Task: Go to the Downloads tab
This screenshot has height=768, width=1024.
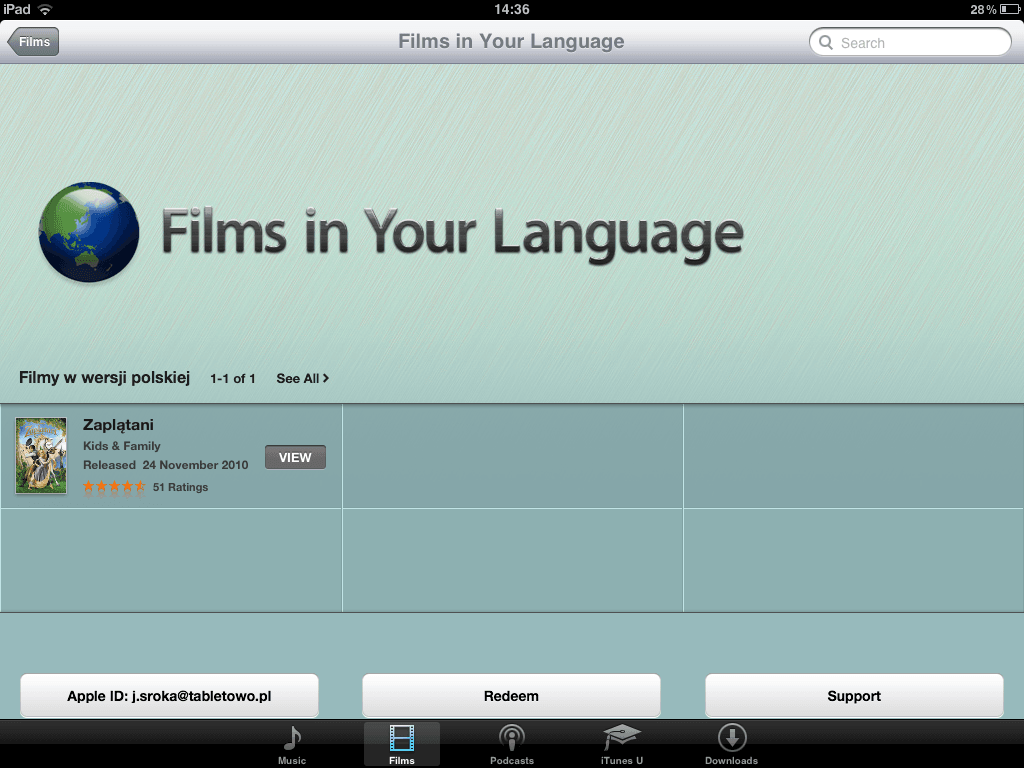Action: click(x=731, y=744)
